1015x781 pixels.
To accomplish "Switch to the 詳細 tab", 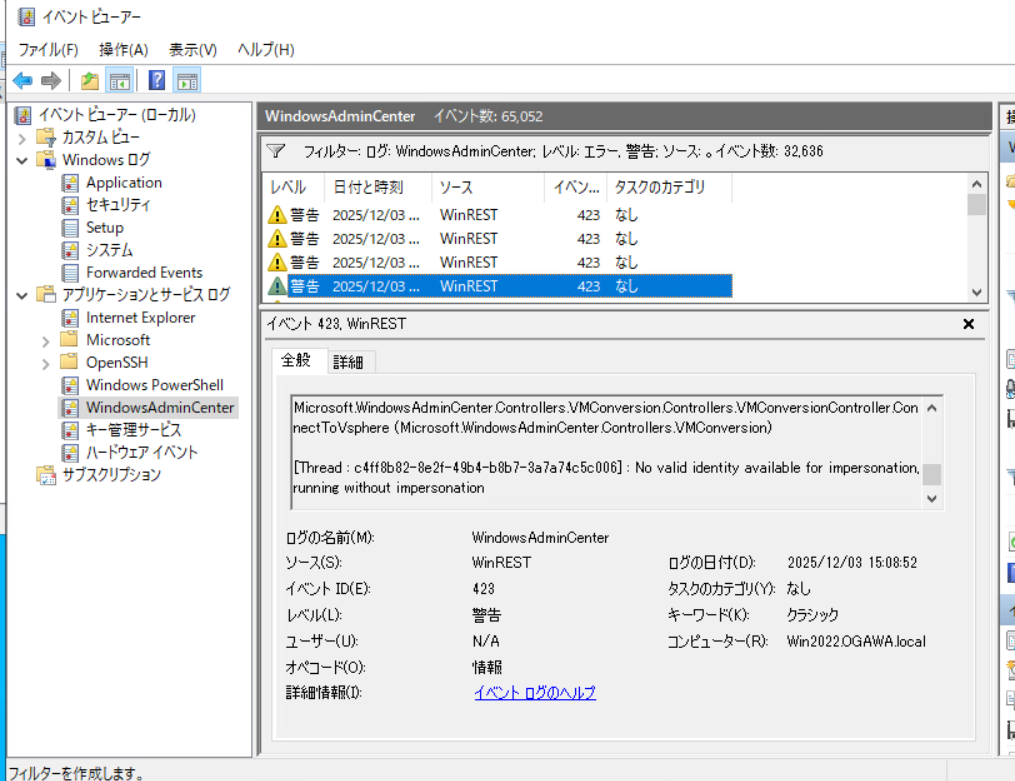I will point(348,362).
